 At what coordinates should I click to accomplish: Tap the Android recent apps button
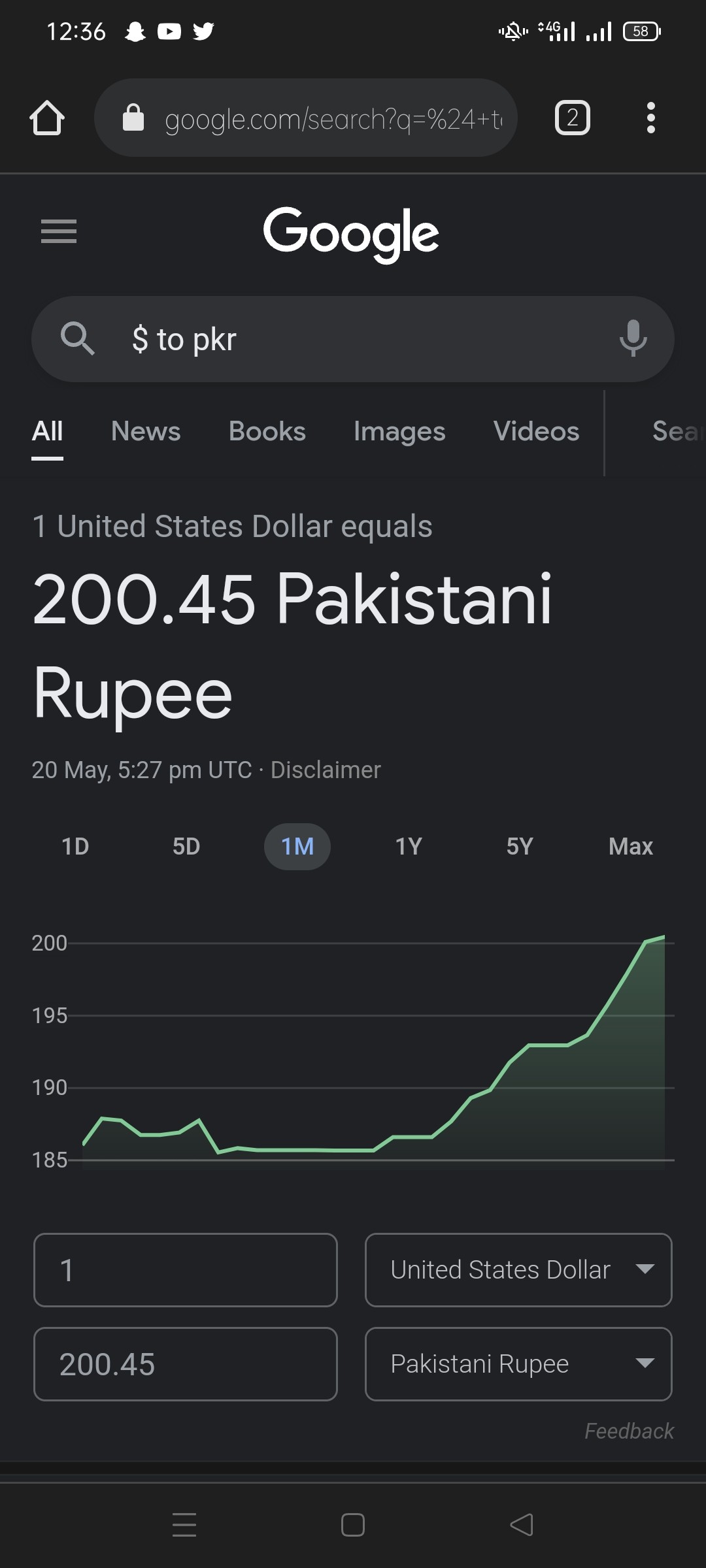(x=184, y=1525)
